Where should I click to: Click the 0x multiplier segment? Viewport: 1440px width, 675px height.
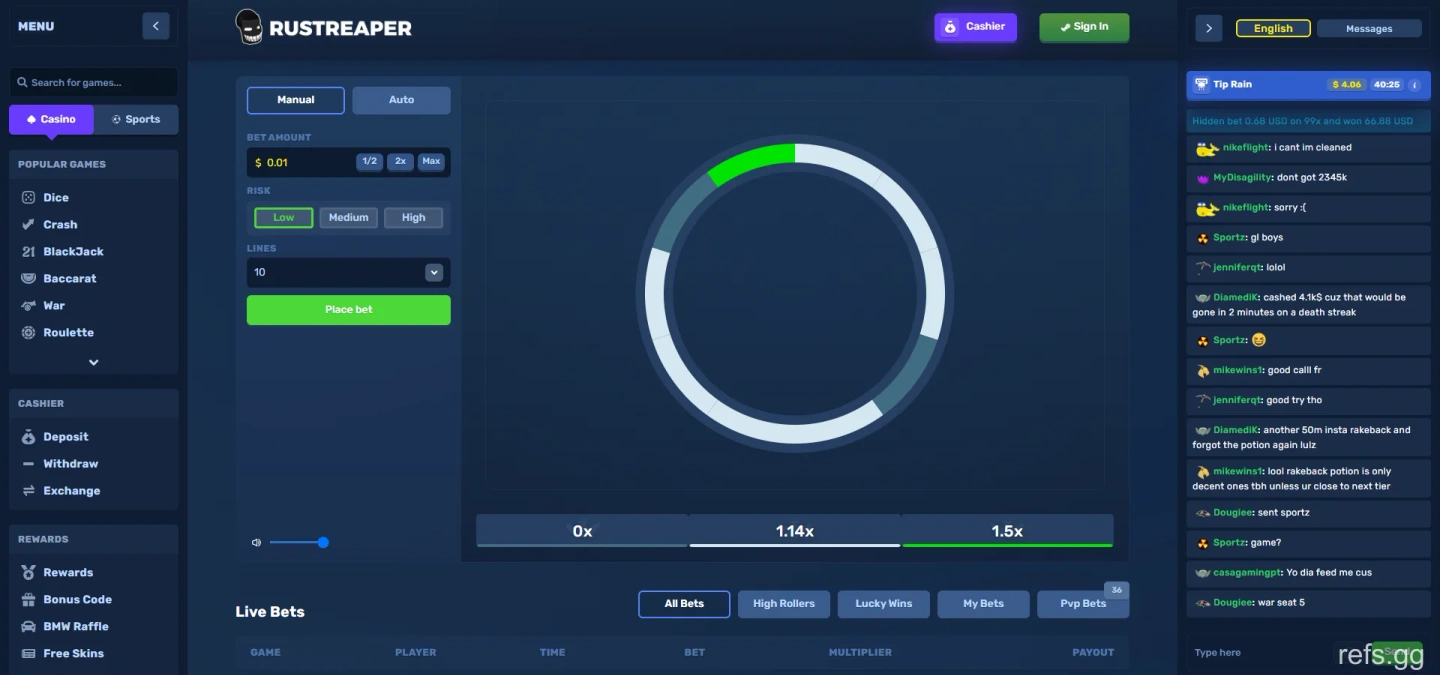582,531
